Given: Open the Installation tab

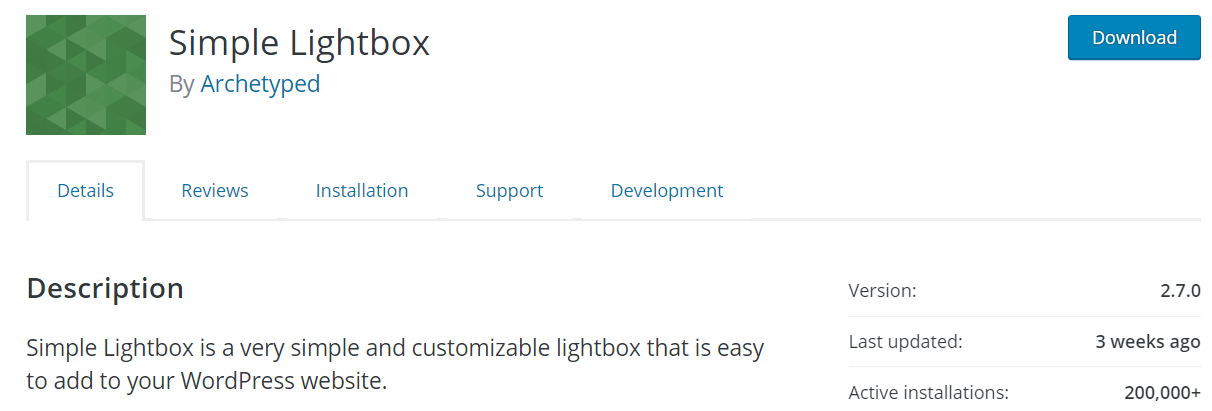Looking at the screenshot, I should click(x=362, y=190).
